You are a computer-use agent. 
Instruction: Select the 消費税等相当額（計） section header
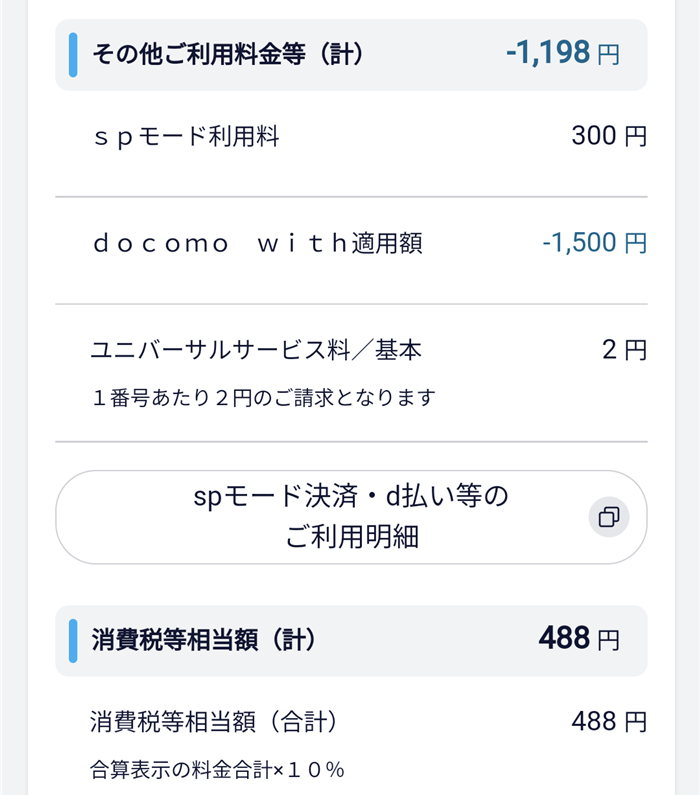pos(204,640)
